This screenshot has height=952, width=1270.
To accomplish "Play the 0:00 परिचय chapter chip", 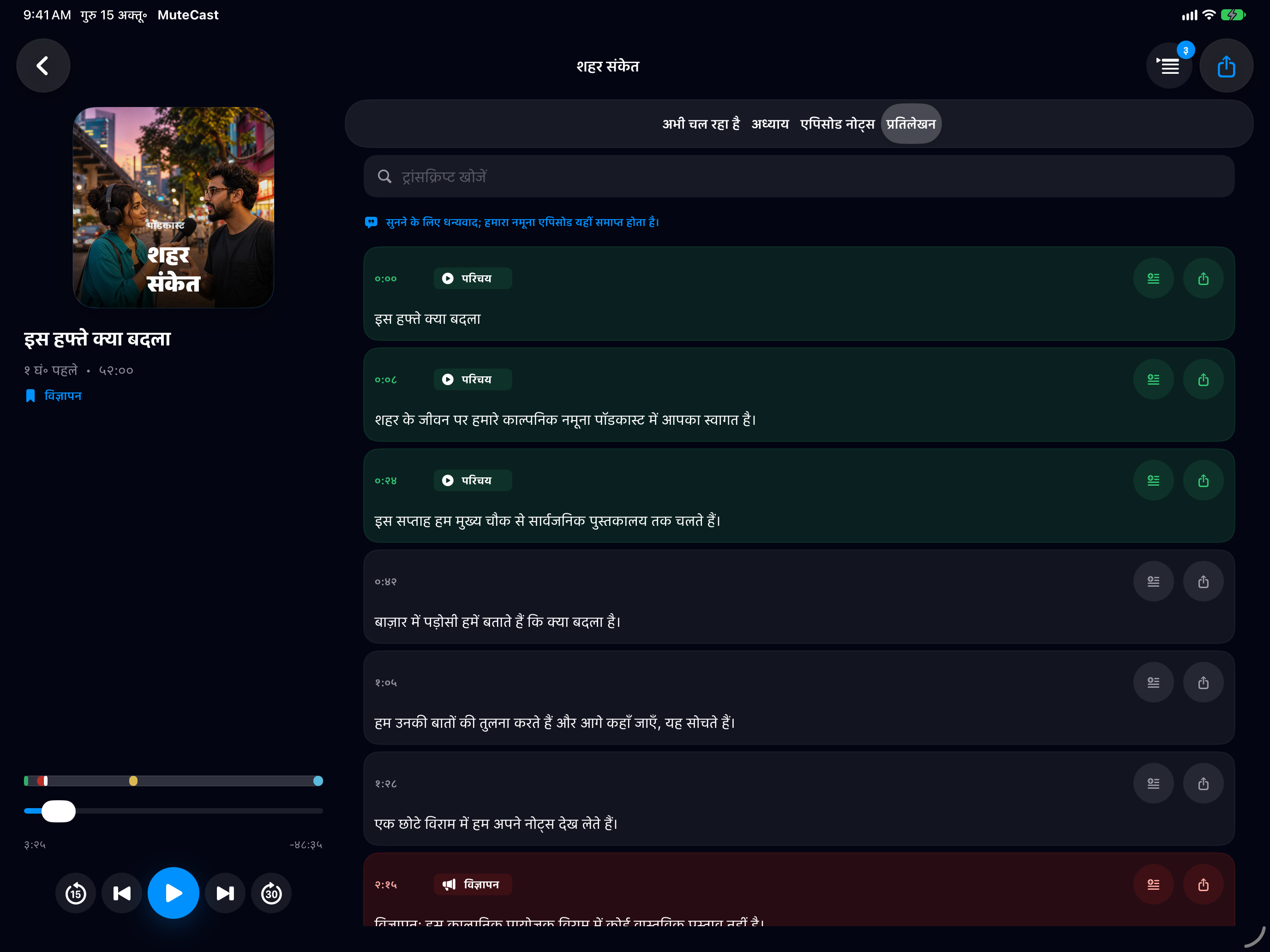I will 473,279.
